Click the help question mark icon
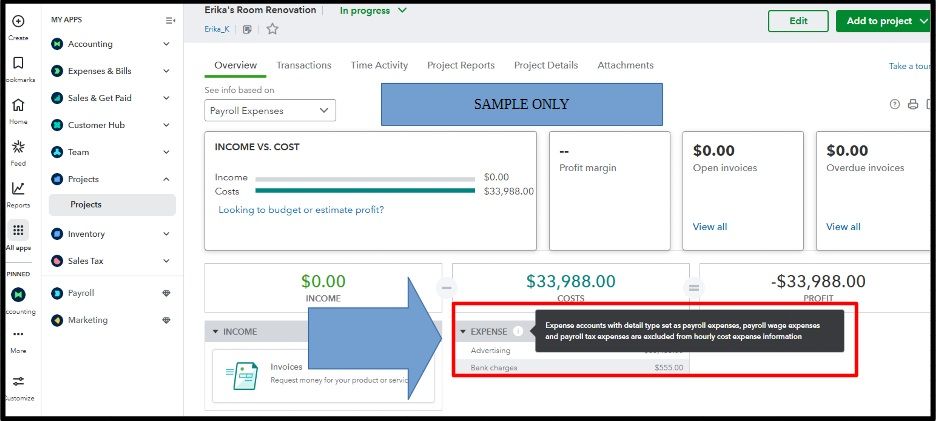The image size is (936, 421). pos(894,105)
